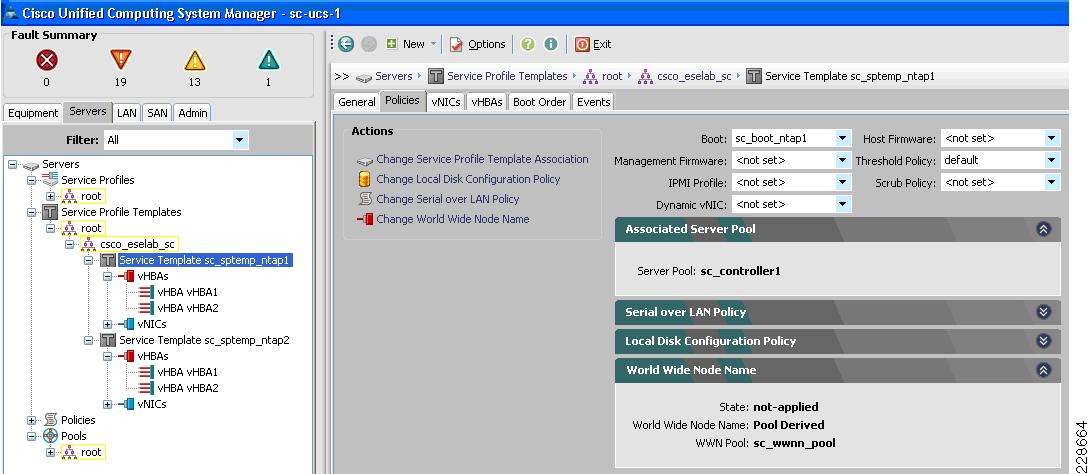The image size is (1088, 474).
Task: Click Service Profile Templates in the breadcrumb
Action: tap(507, 76)
